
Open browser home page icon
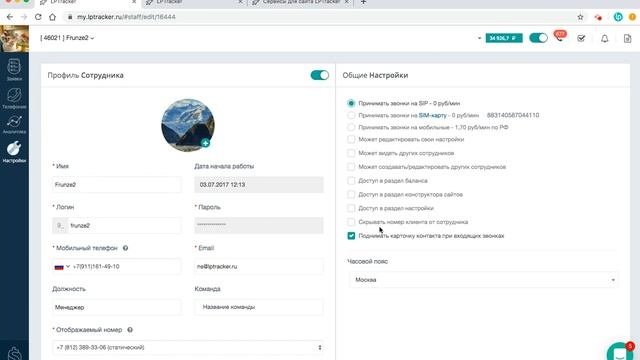click(52, 17)
